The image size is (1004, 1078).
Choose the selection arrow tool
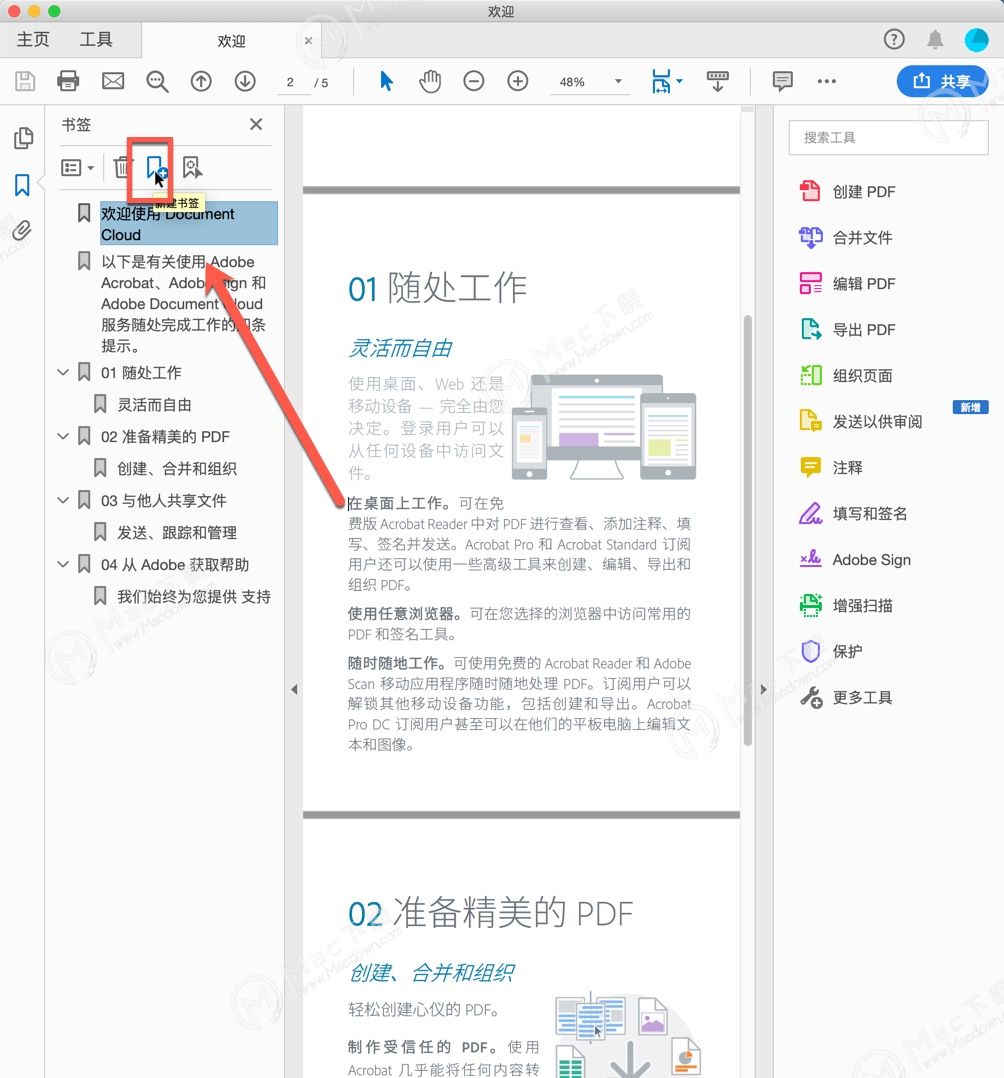tap(386, 81)
